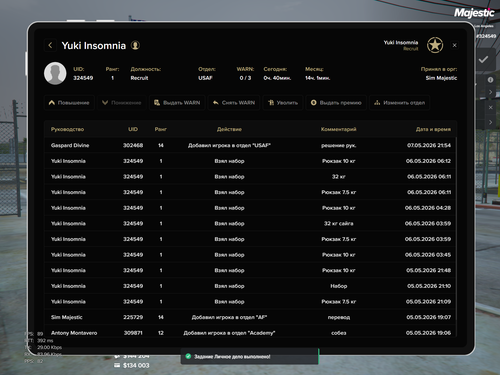Click the Дата и время column header
The width and height of the screenshot is (500, 375).
(x=433, y=129)
